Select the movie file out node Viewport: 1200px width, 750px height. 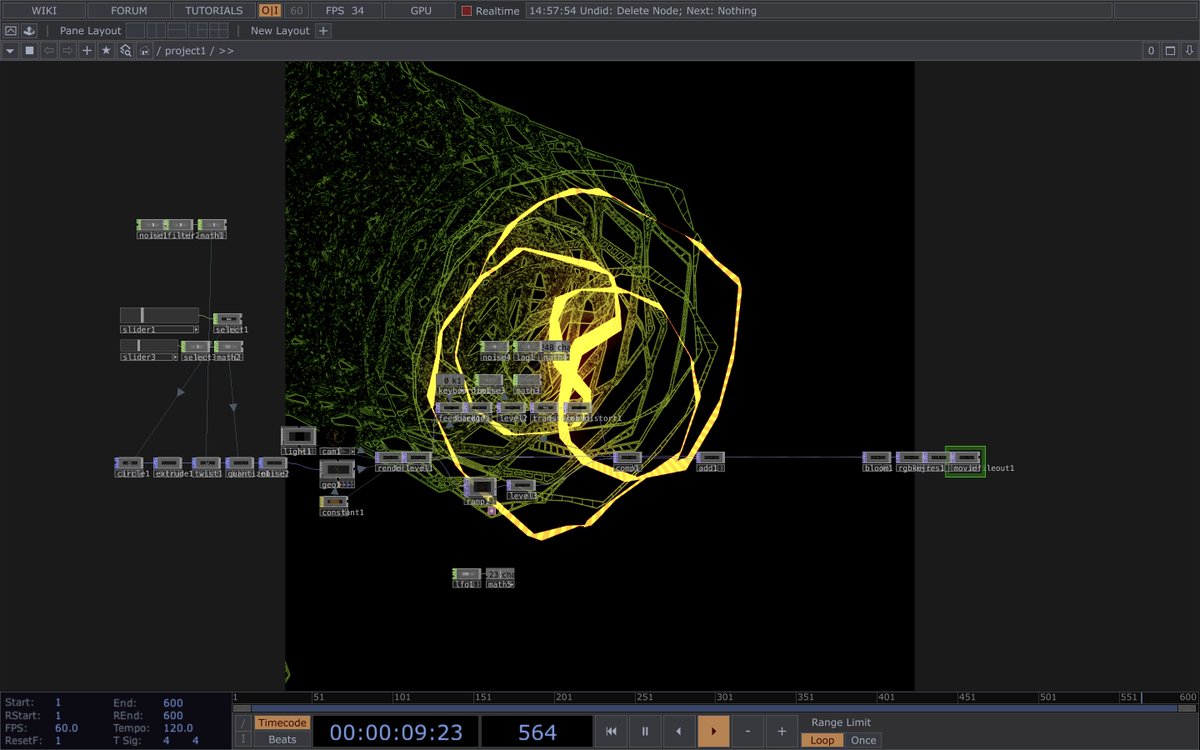(x=965, y=461)
